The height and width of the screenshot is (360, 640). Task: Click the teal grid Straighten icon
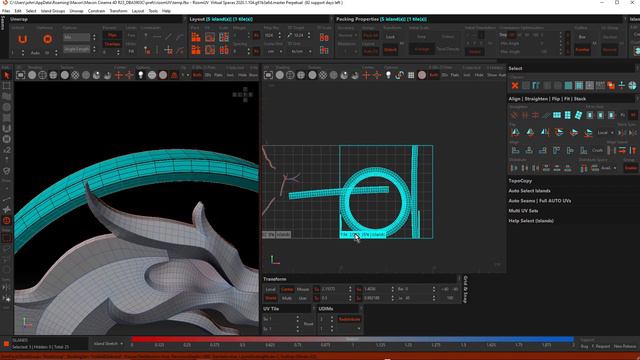(x=557, y=116)
